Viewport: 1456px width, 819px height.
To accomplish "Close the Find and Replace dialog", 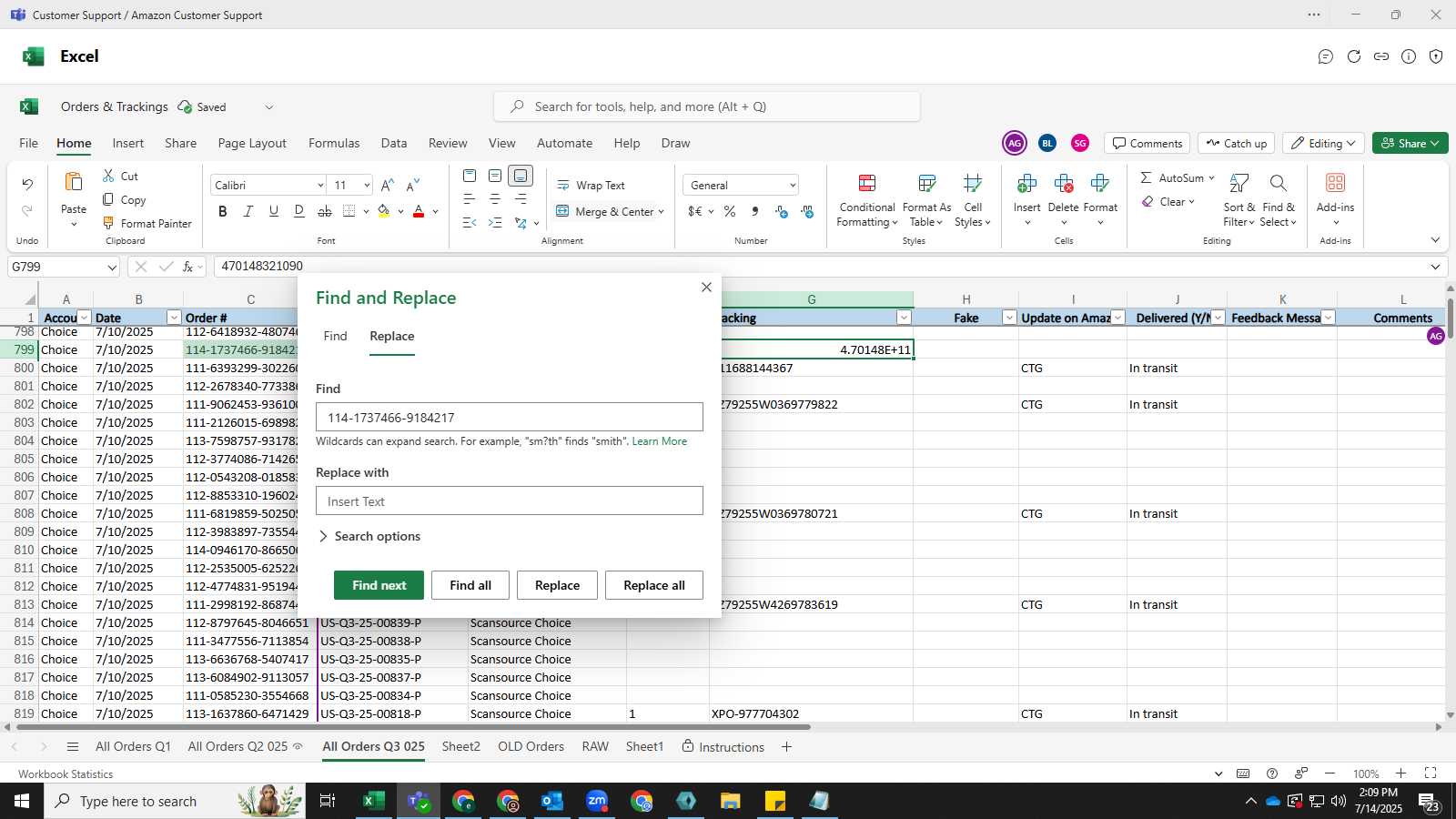I will click(x=706, y=287).
